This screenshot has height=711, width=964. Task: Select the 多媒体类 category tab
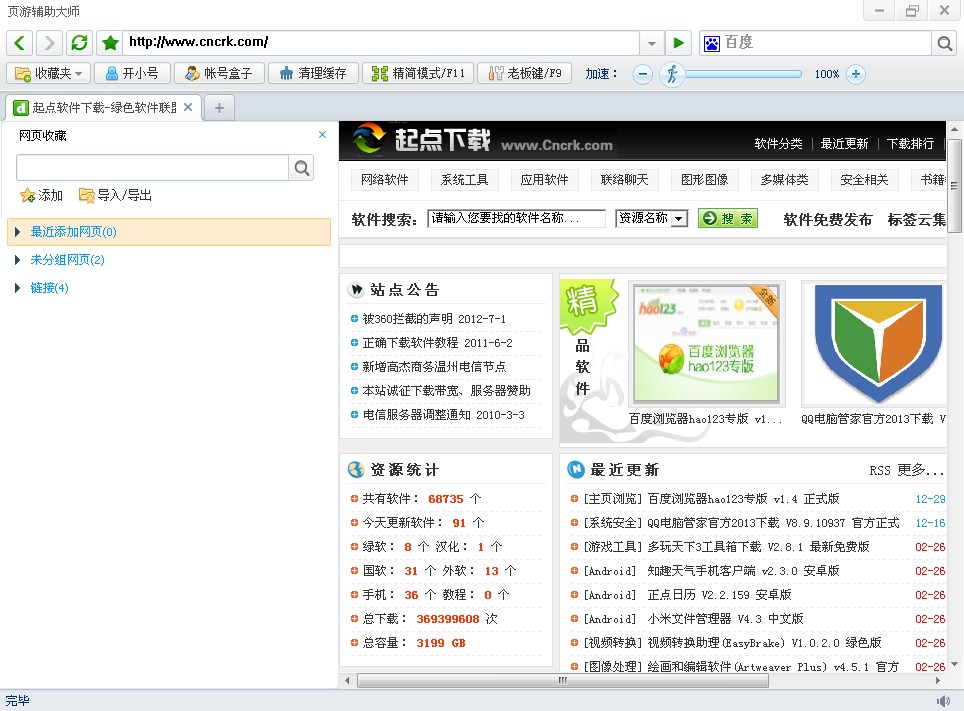tap(784, 180)
